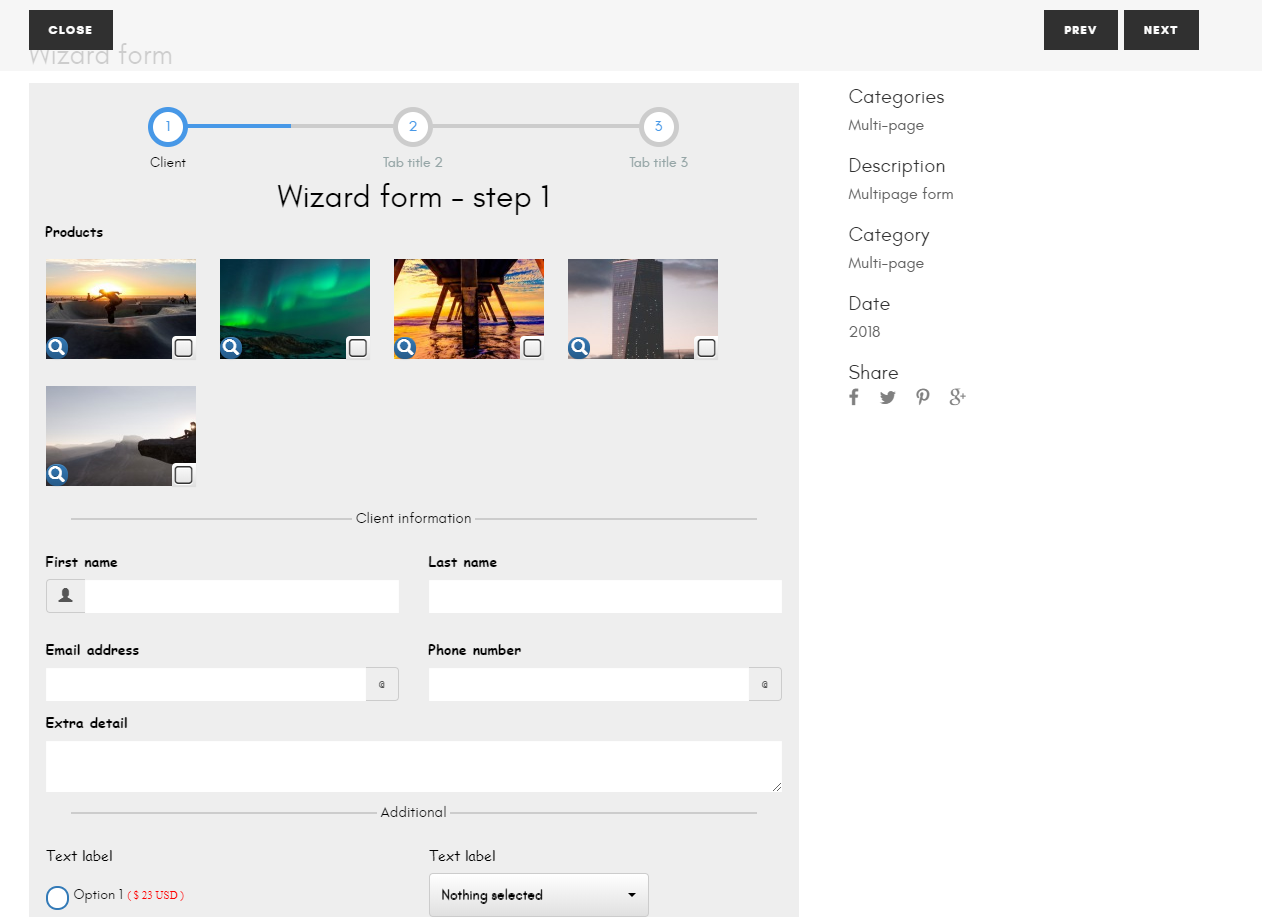Viewport: 1262px width, 917px height.
Task: Share the form on Facebook
Action: point(853,397)
